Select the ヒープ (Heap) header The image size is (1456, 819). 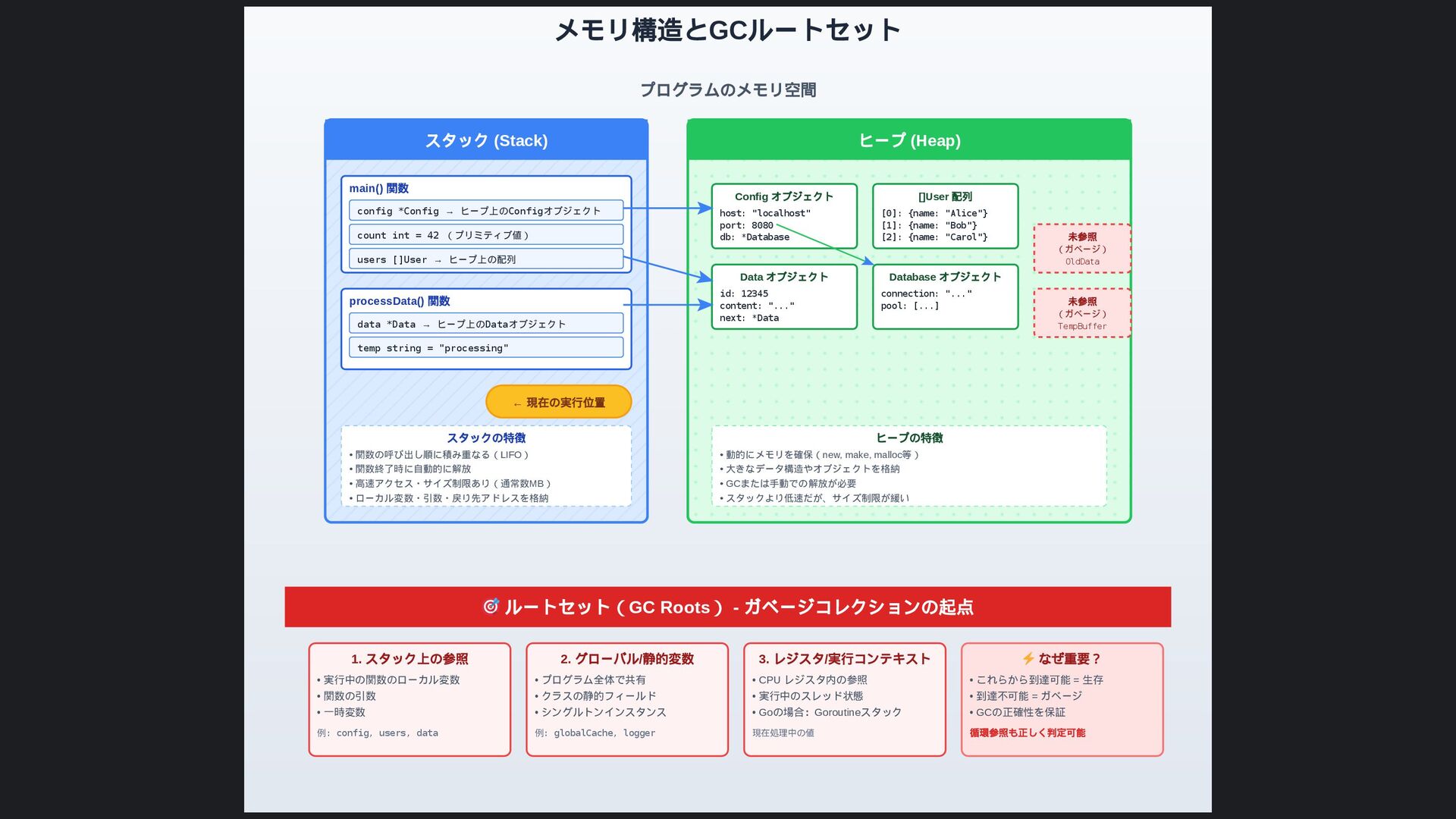(908, 140)
